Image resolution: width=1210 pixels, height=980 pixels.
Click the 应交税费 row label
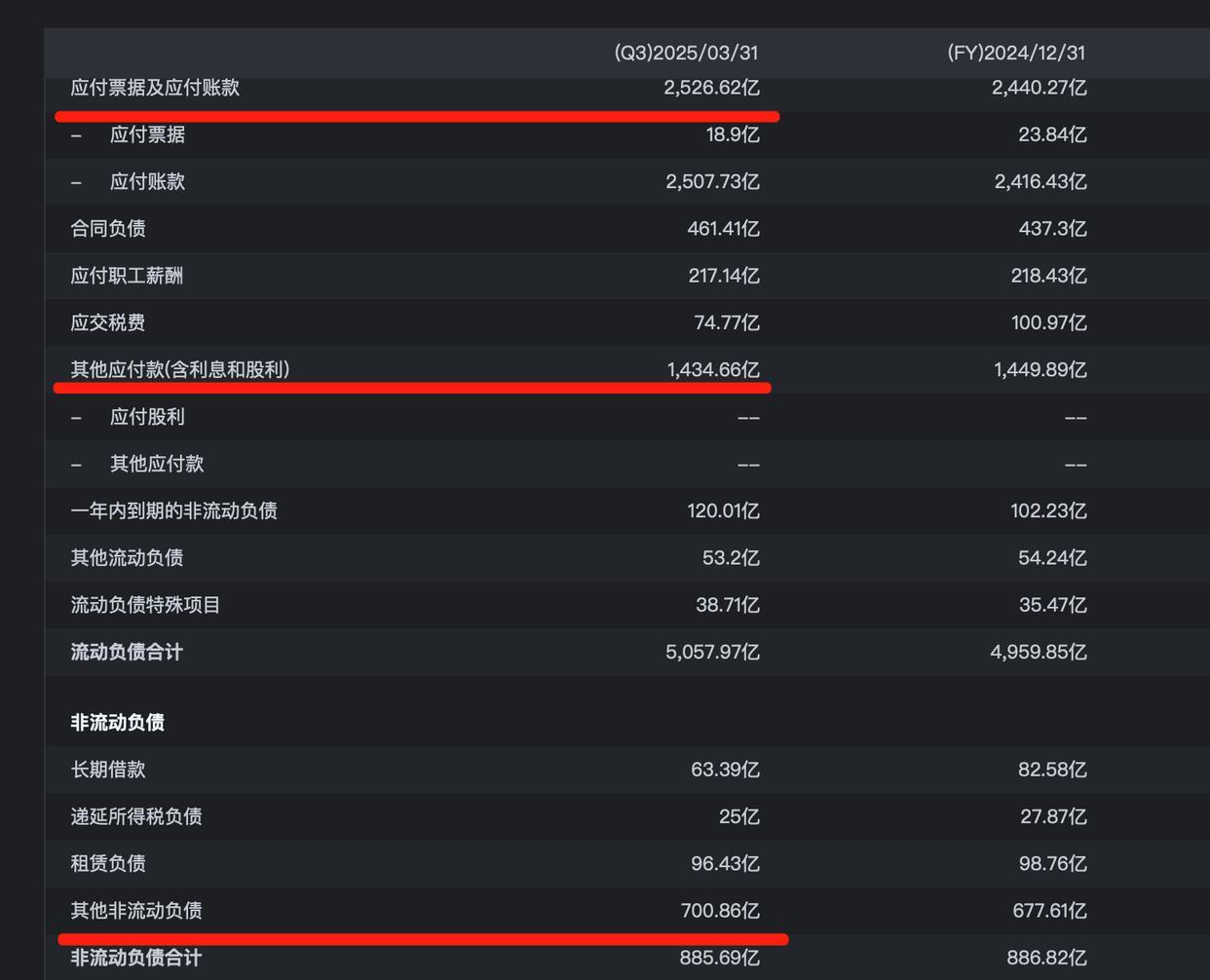108,322
